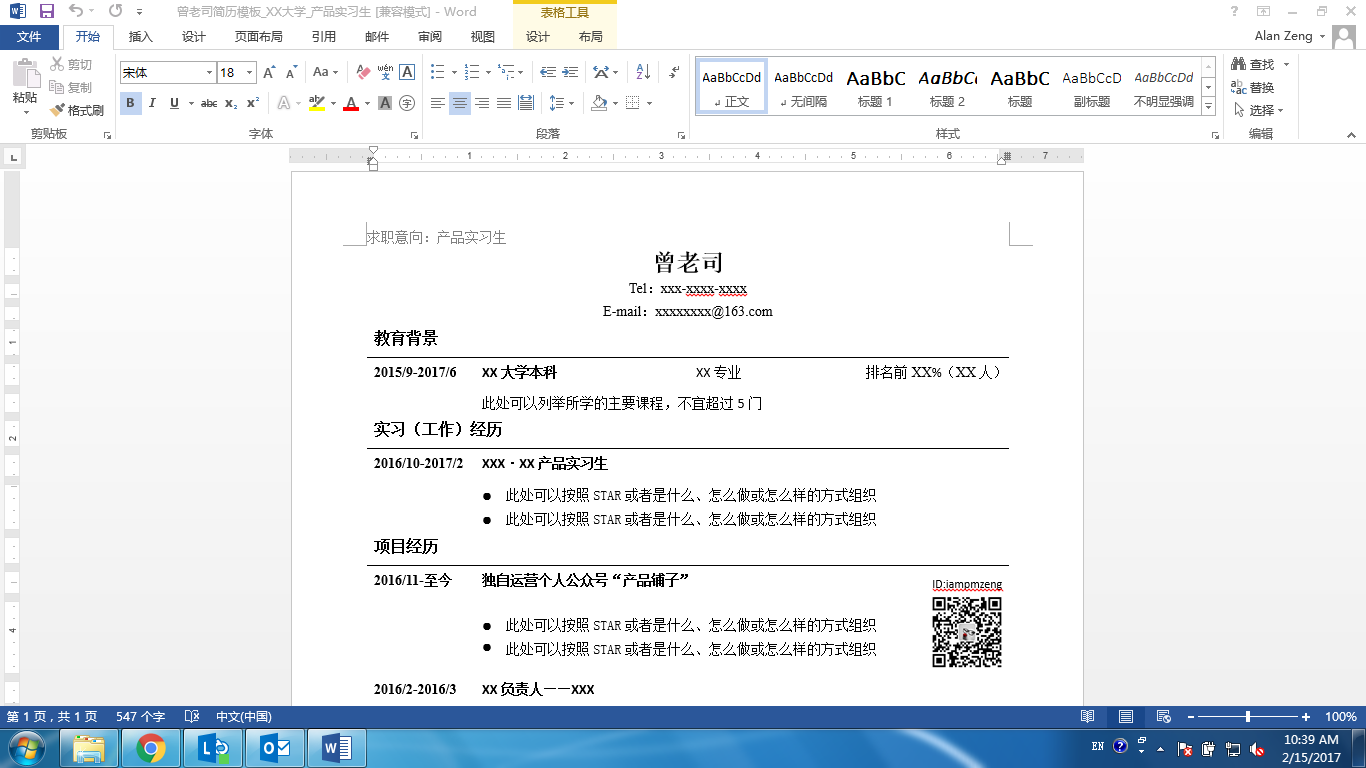This screenshot has height=768, width=1366.
Task: Click the Save icon in quick access toolbar
Action: coord(46,12)
